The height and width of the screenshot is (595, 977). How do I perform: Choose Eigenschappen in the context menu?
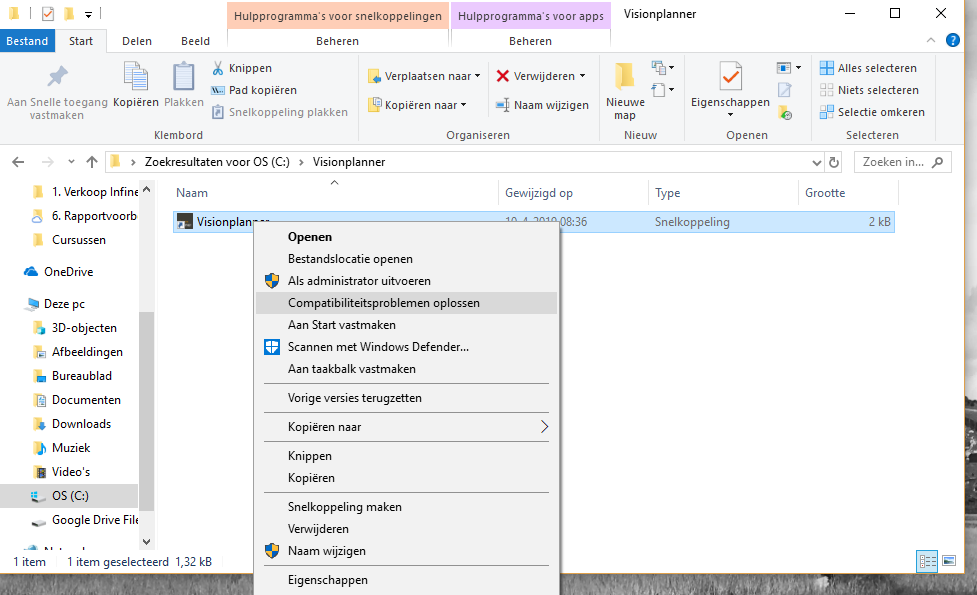(406, 580)
